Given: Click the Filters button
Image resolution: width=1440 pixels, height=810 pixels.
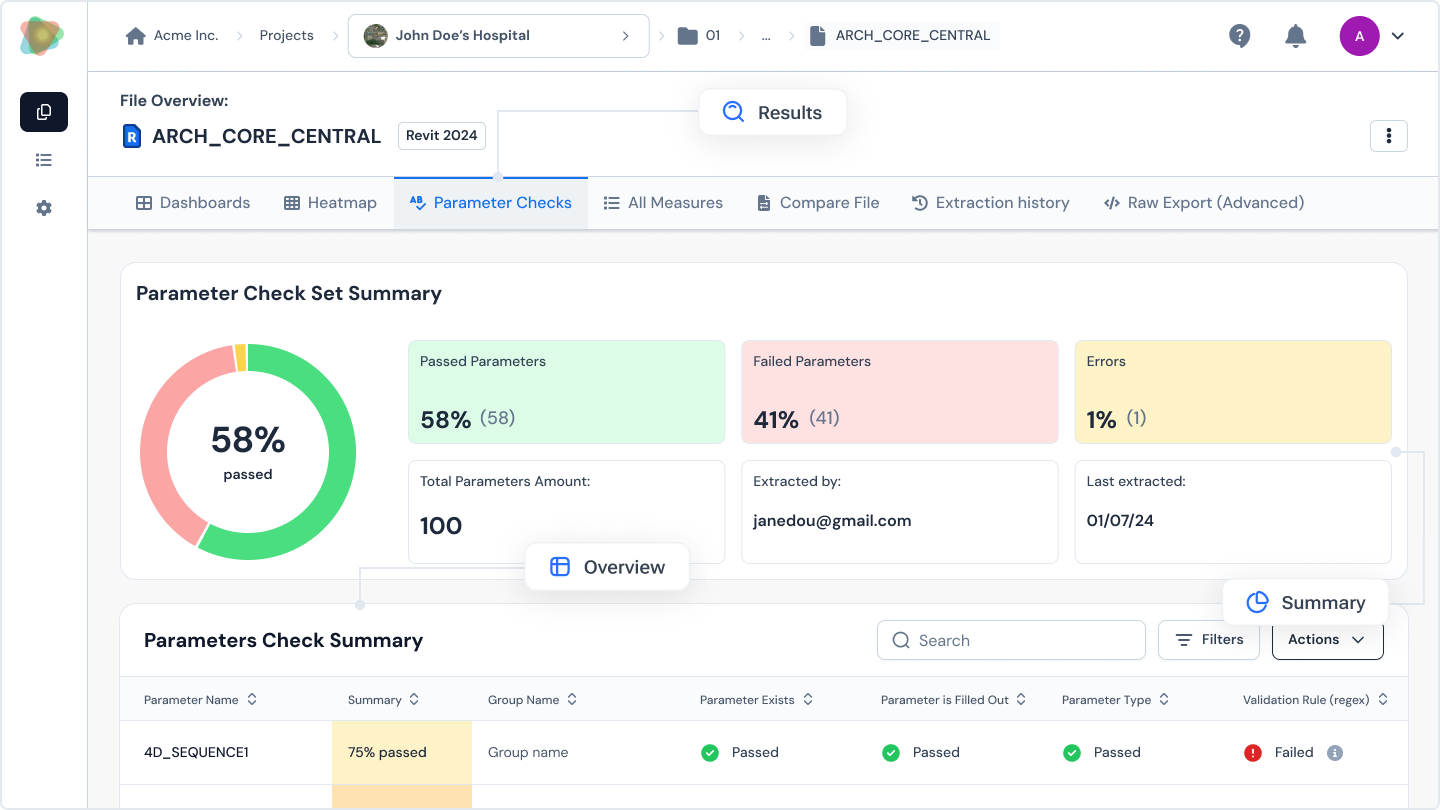Looking at the screenshot, I should coord(1208,640).
